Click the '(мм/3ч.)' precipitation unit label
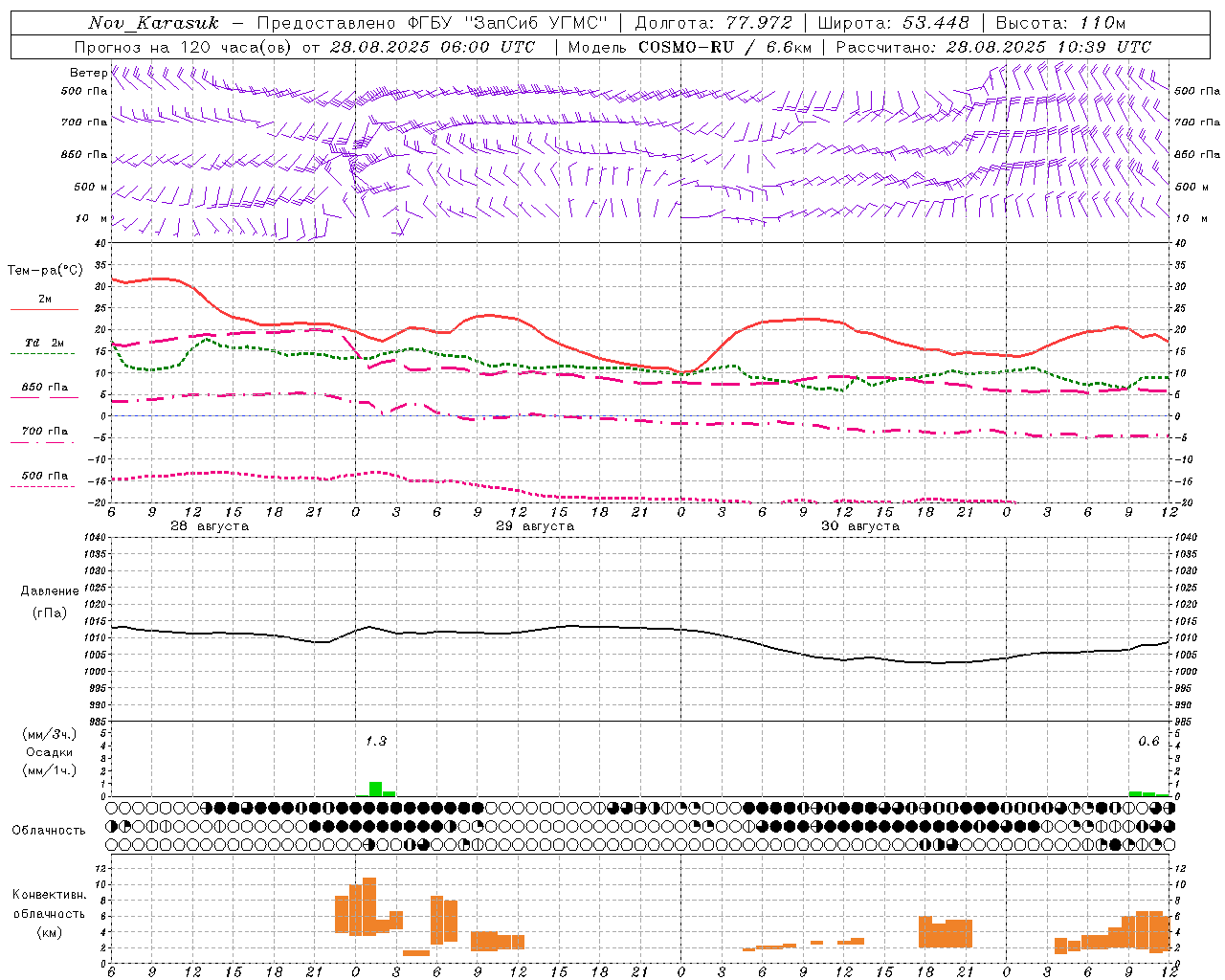The image size is (1225, 980). 50,734
